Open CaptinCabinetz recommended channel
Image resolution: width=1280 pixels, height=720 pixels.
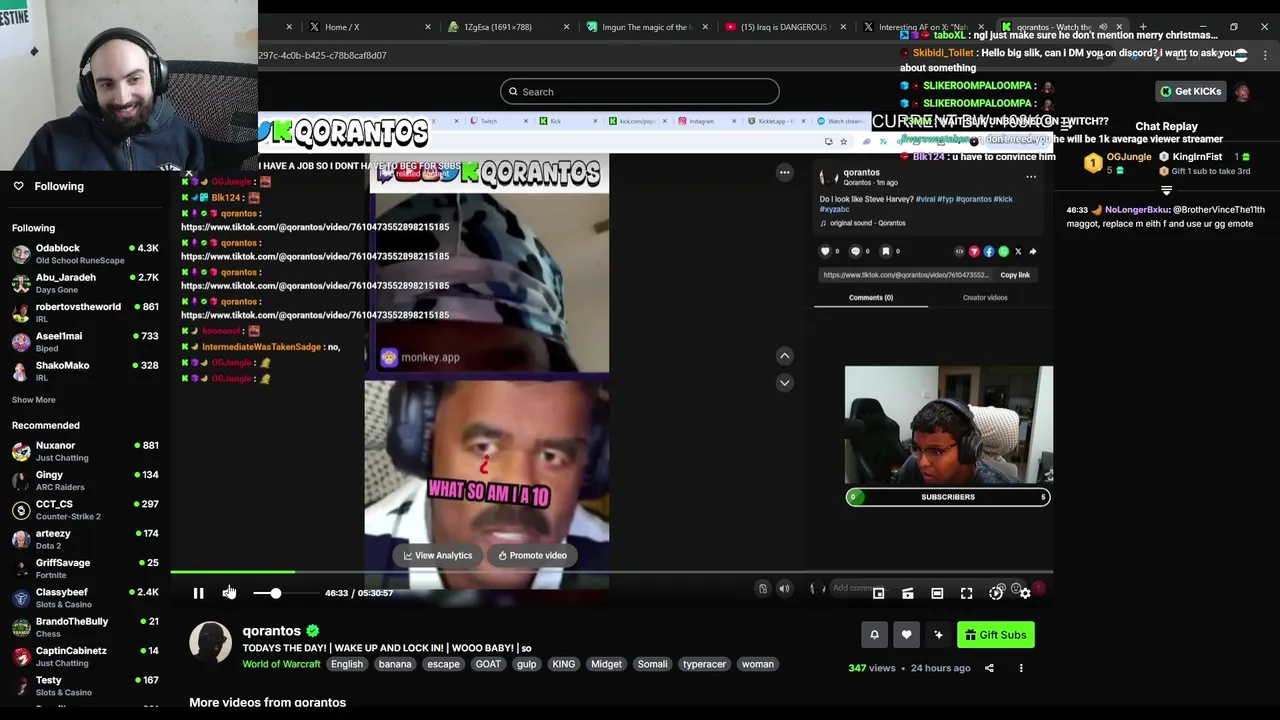coord(85,656)
